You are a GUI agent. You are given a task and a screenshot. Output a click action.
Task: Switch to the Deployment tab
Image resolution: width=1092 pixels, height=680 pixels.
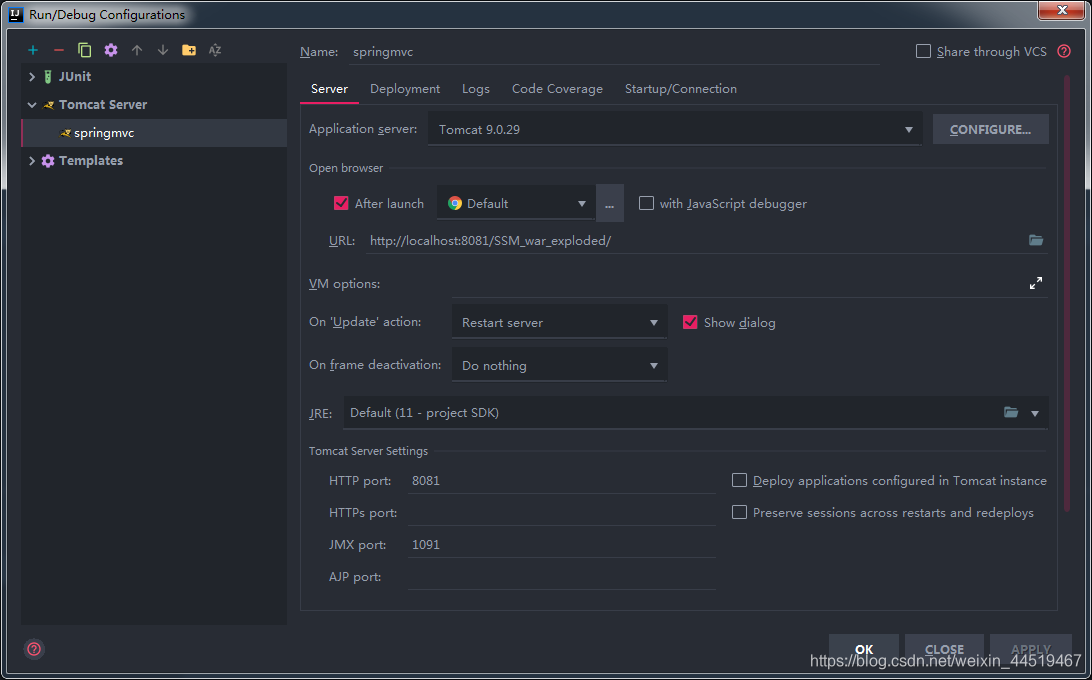point(405,89)
